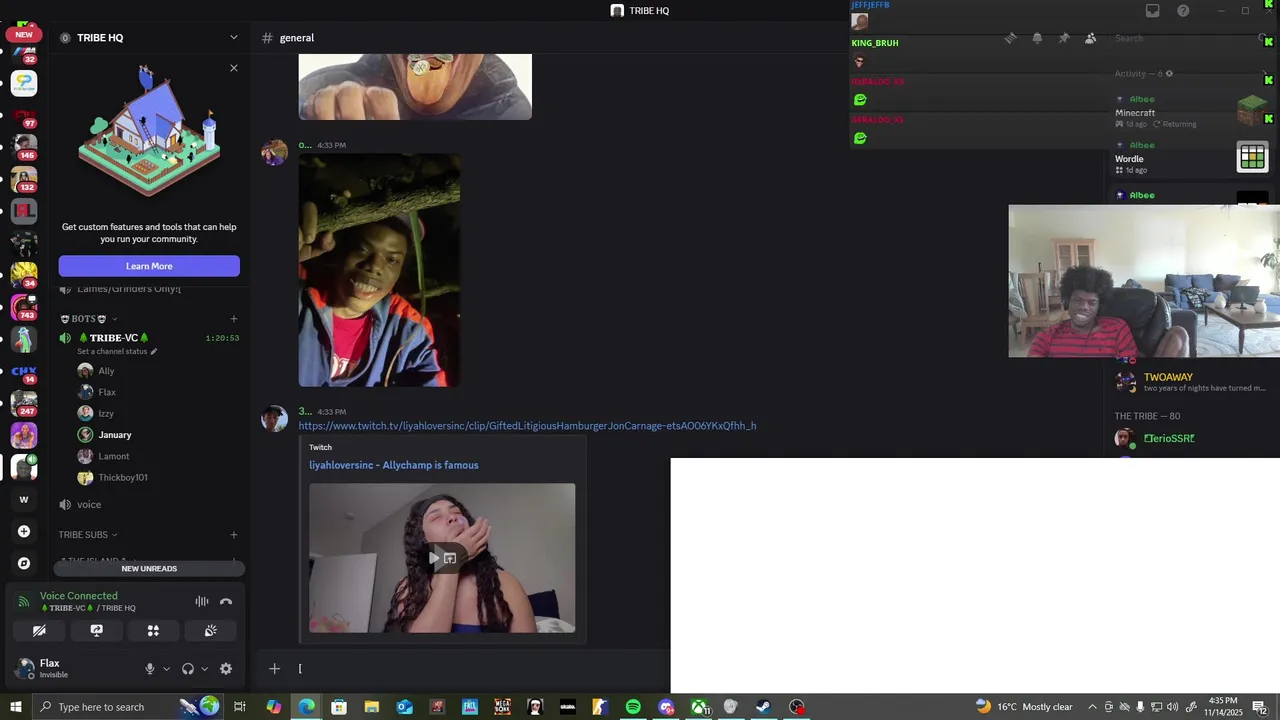1280x720 pixels.
Task: Open the Help question mark icon
Action: [x=1183, y=11]
